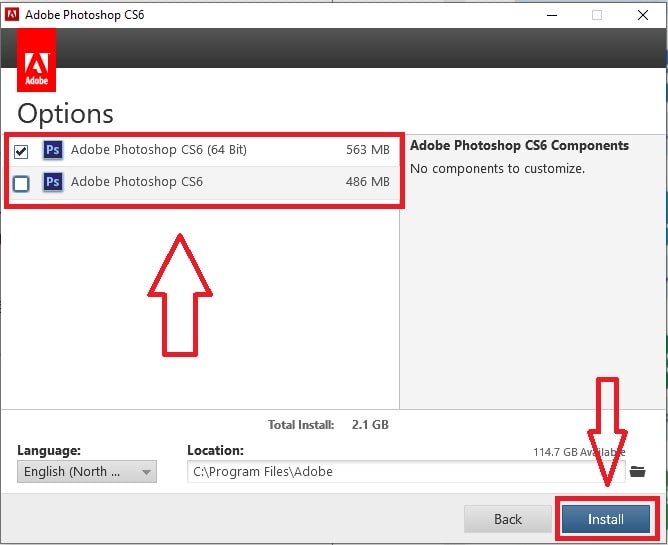Viewport: 668px width, 545px height.
Task: Click Ps icon of Photoshop CS6 (64 Bit)
Action: pyautogui.click(x=53, y=150)
